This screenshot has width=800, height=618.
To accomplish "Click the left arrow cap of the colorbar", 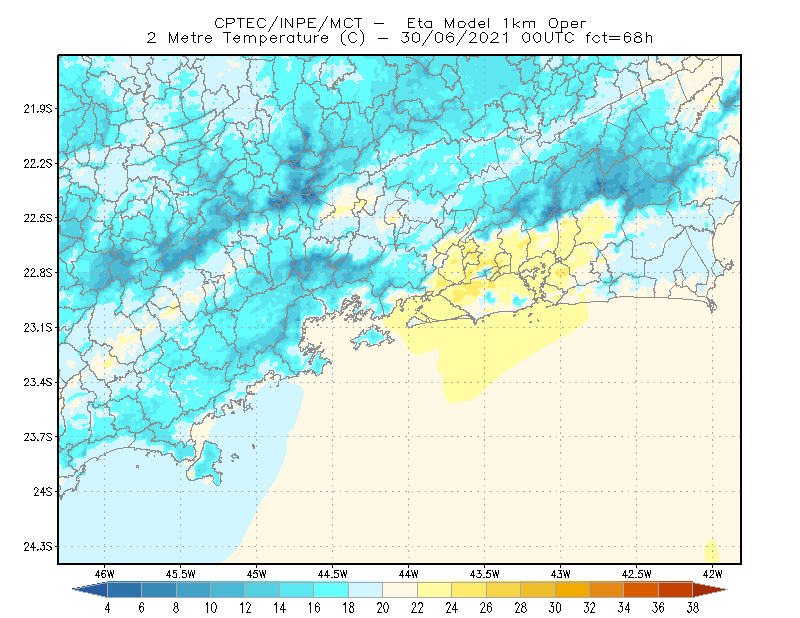I will (90, 590).
